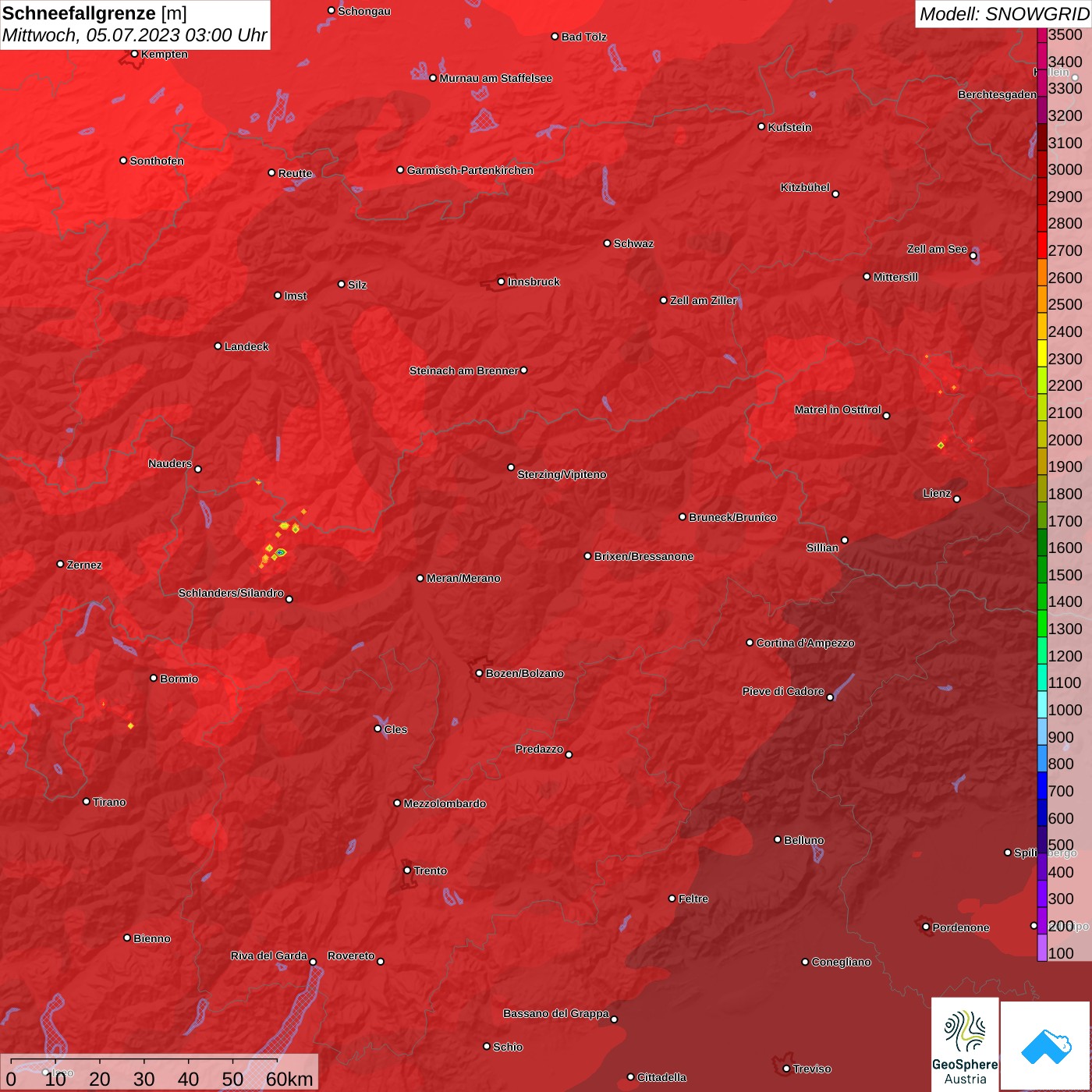Click the Mittersill label
The image size is (1092, 1092).
(895, 277)
